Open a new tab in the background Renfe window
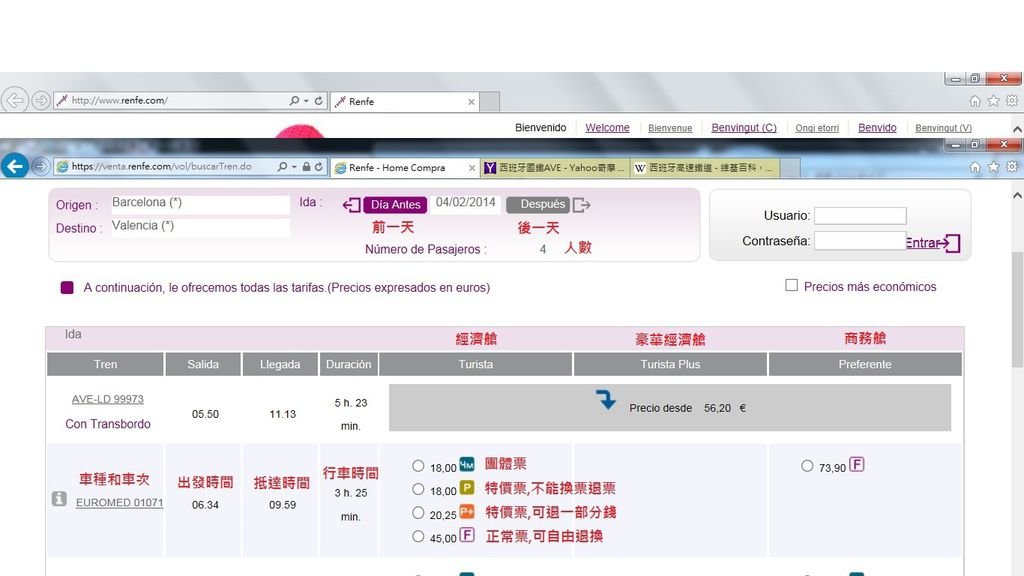This screenshot has width=1024, height=576. coord(490,103)
